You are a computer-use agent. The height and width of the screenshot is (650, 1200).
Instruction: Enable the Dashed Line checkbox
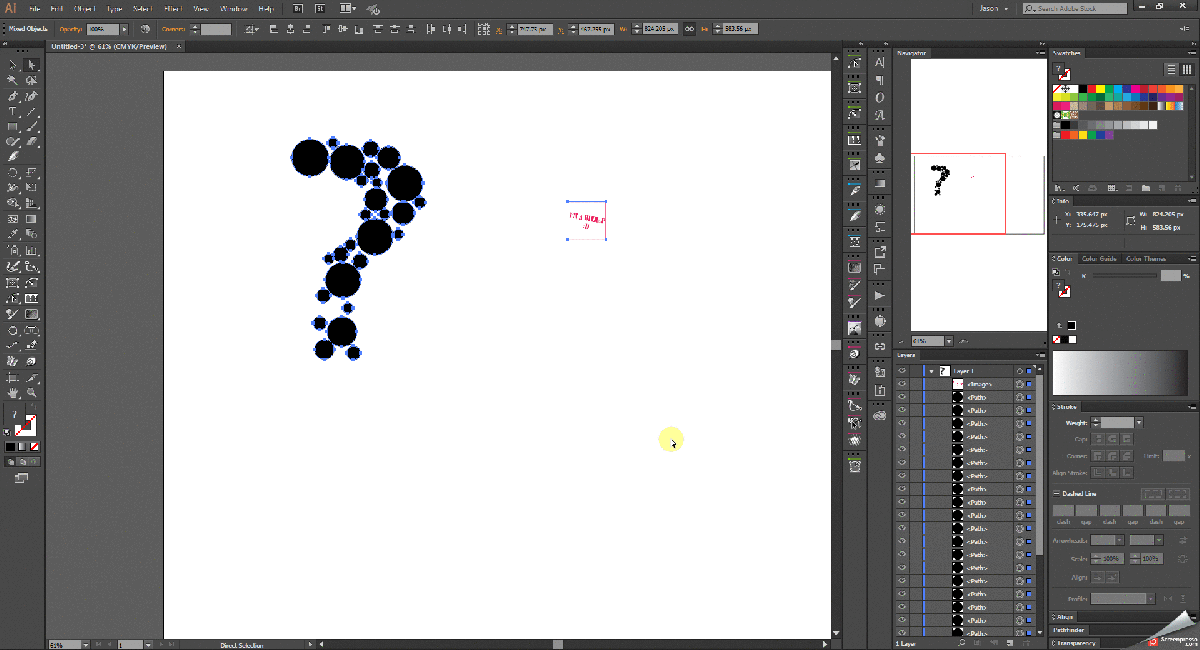point(1057,493)
